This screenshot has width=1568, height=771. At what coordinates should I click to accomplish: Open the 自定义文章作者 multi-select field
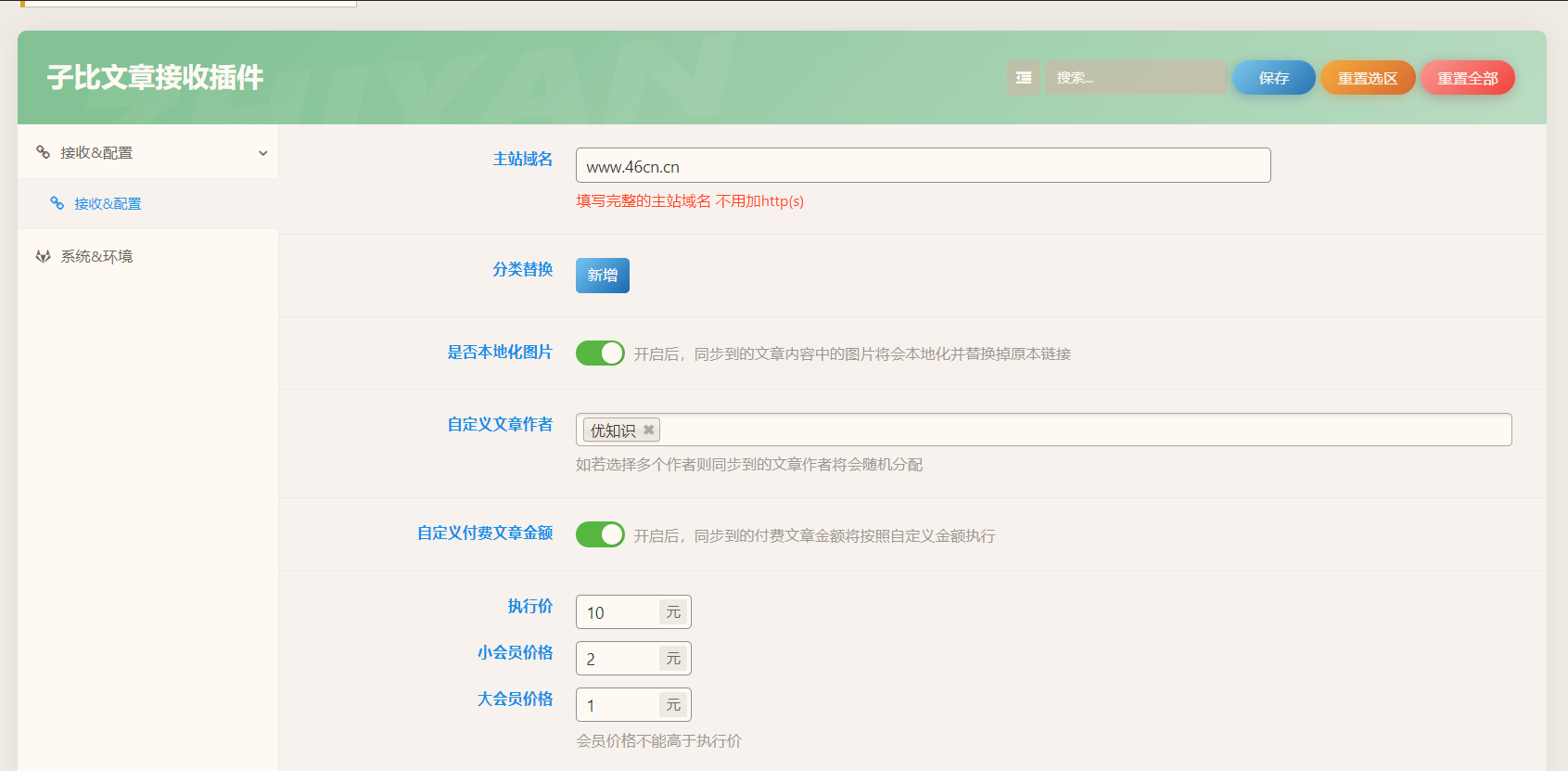pyautogui.click(x=1043, y=430)
